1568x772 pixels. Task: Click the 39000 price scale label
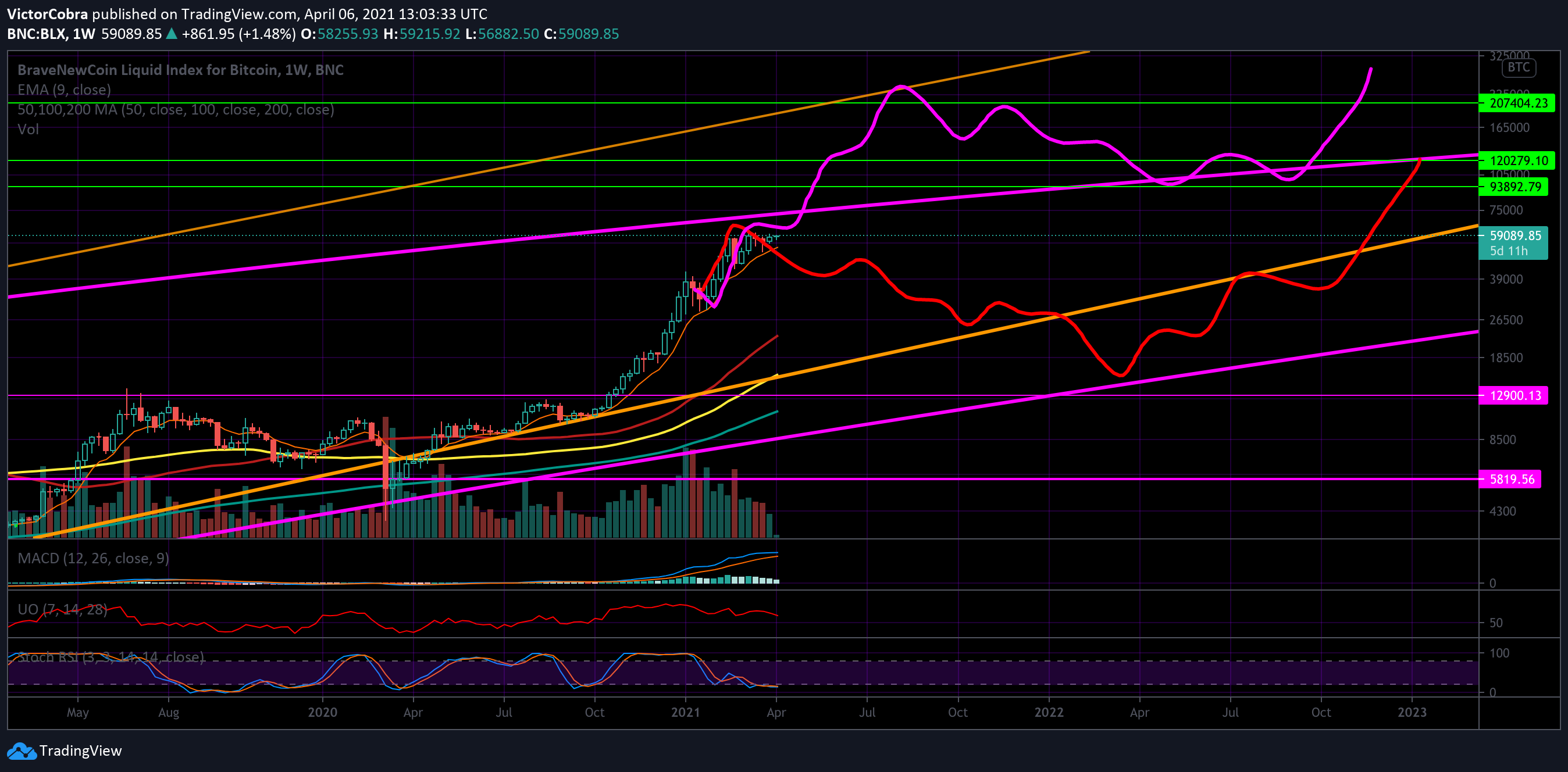point(1506,279)
